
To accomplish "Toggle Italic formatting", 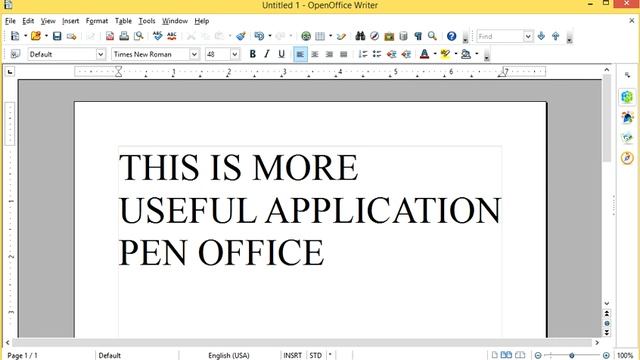I will click(267, 54).
